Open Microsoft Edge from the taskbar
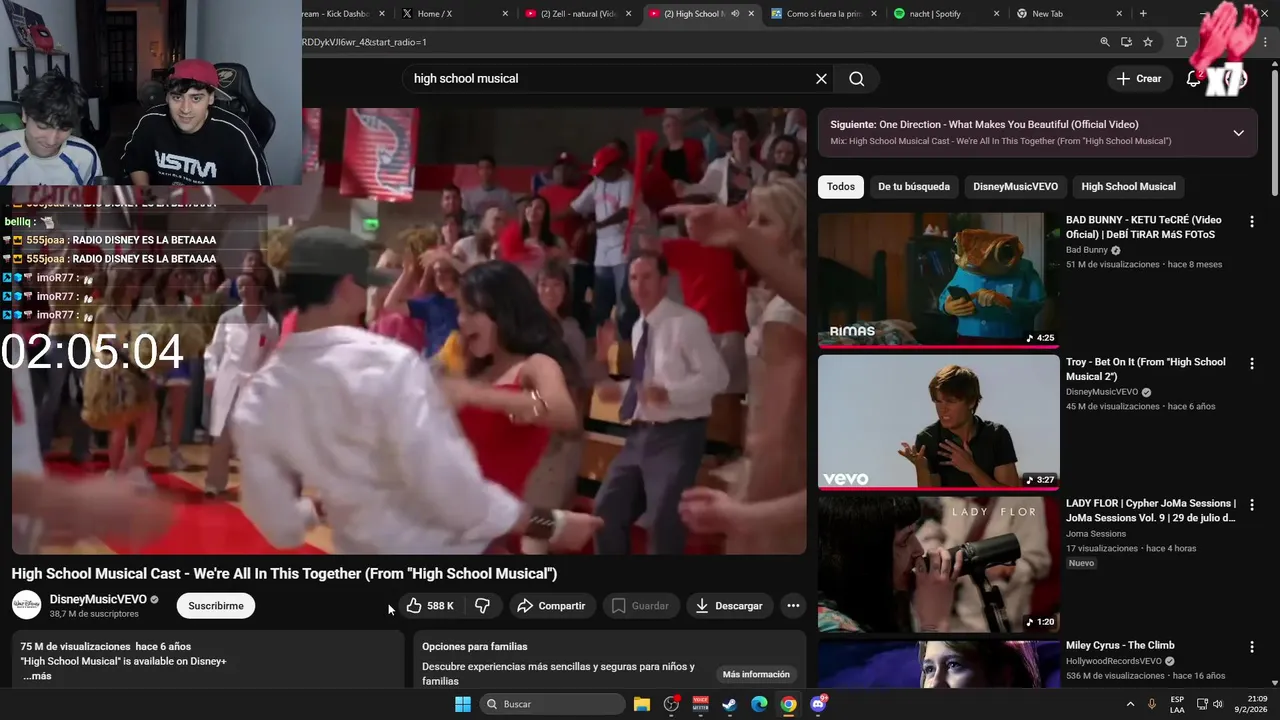Image resolution: width=1280 pixels, height=720 pixels. pyautogui.click(x=759, y=704)
